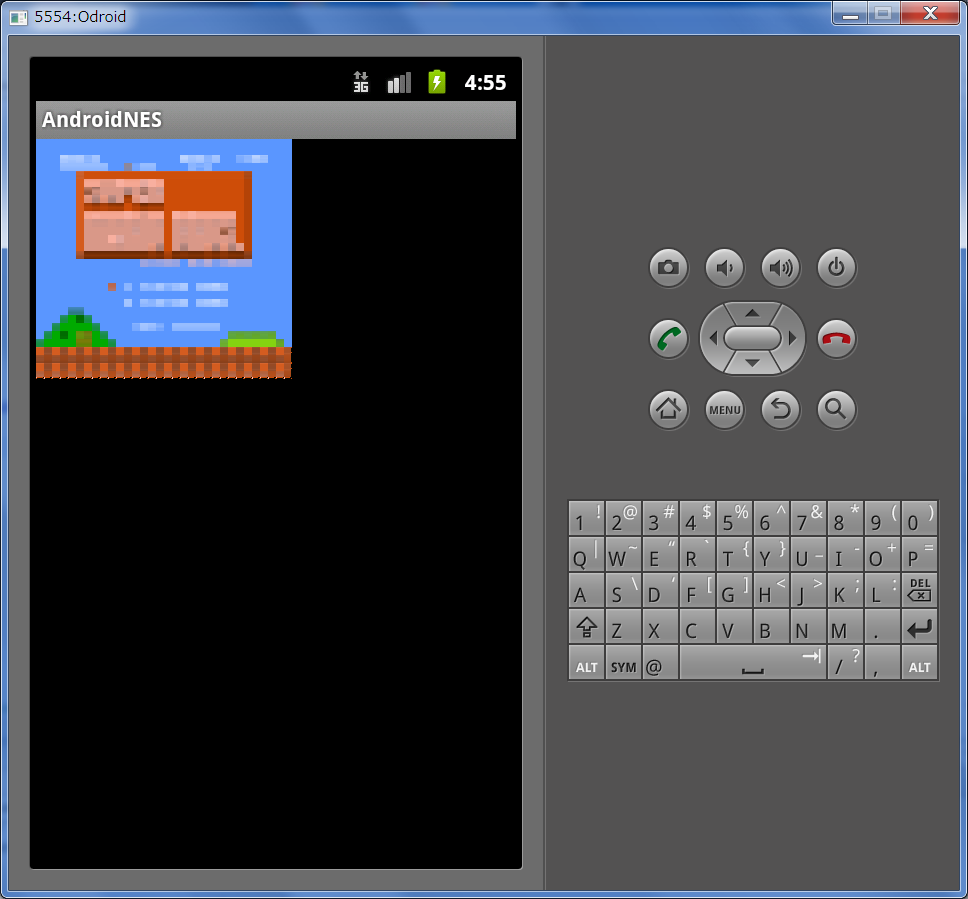968x899 pixels.
Task: Click the NES game screen display
Action: tap(164, 259)
